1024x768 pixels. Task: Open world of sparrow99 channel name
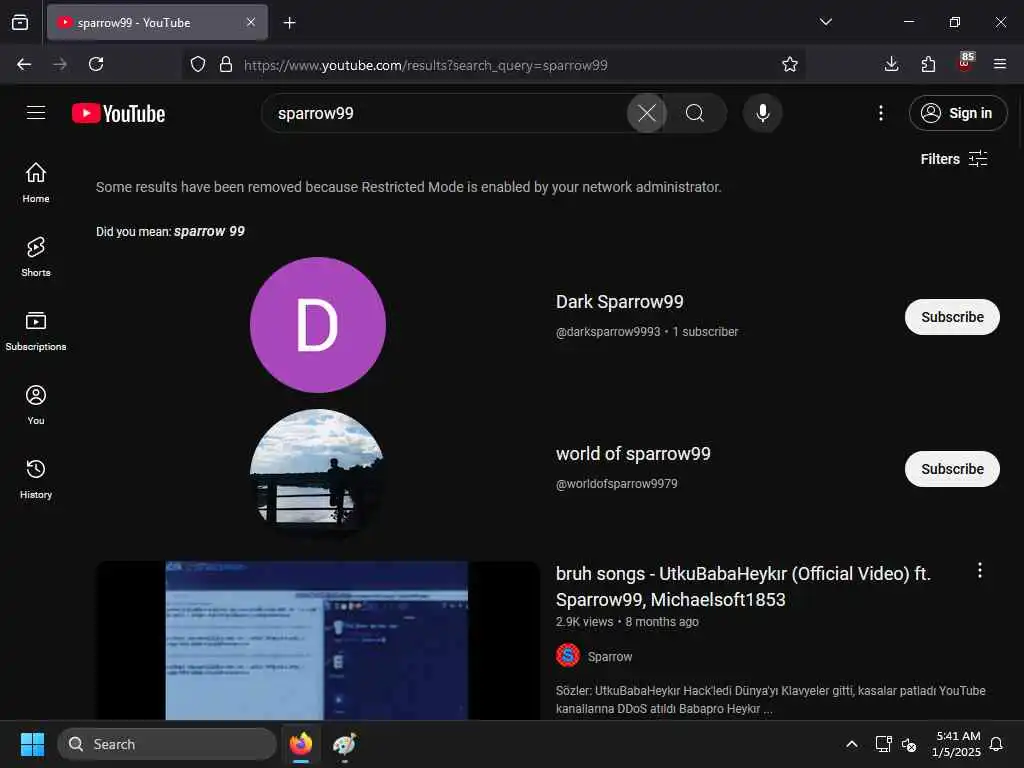point(633,454)
